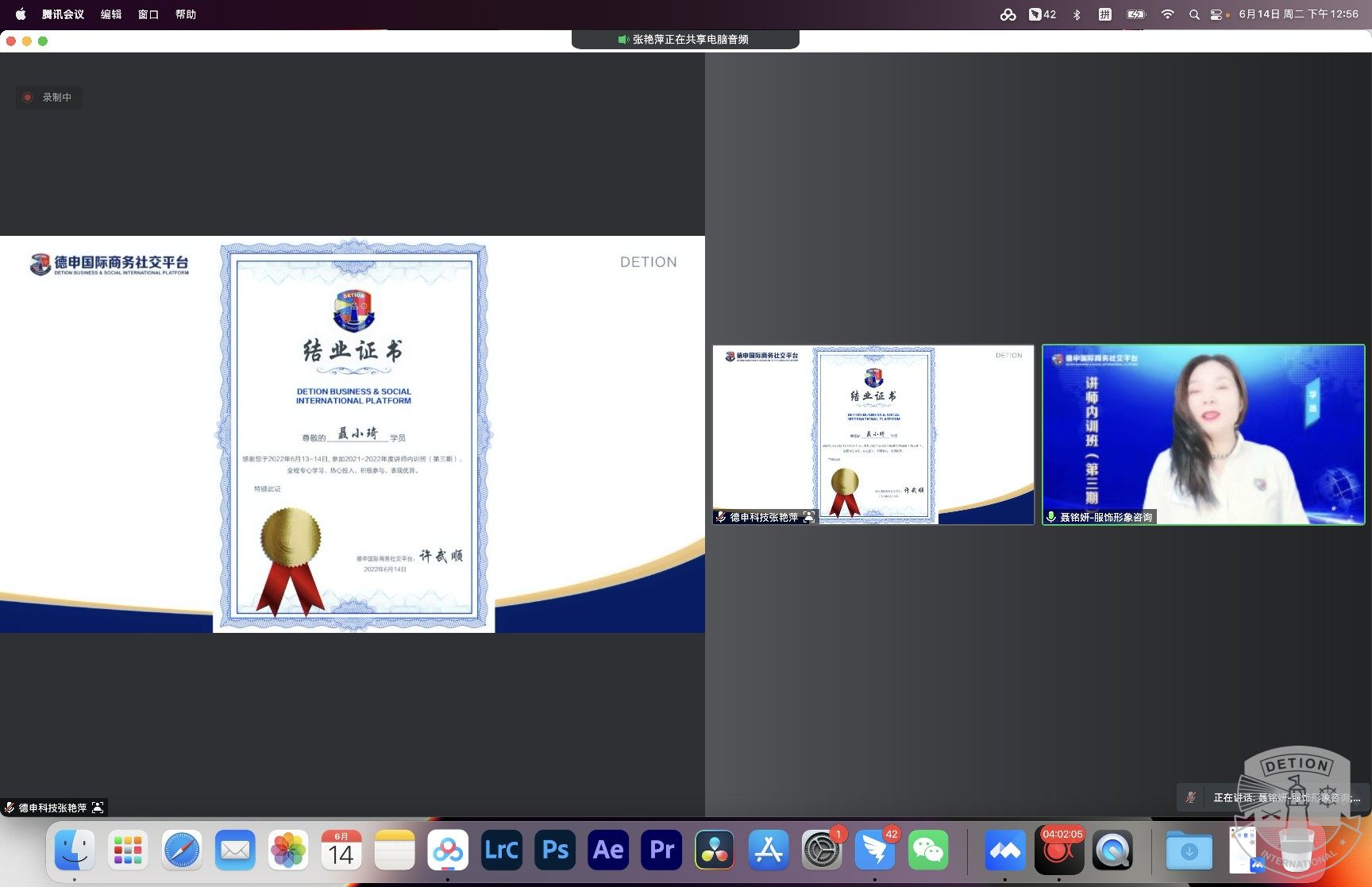
Task: Click screen recorder icon showing 04:02:05
Action: [1058, 850]
